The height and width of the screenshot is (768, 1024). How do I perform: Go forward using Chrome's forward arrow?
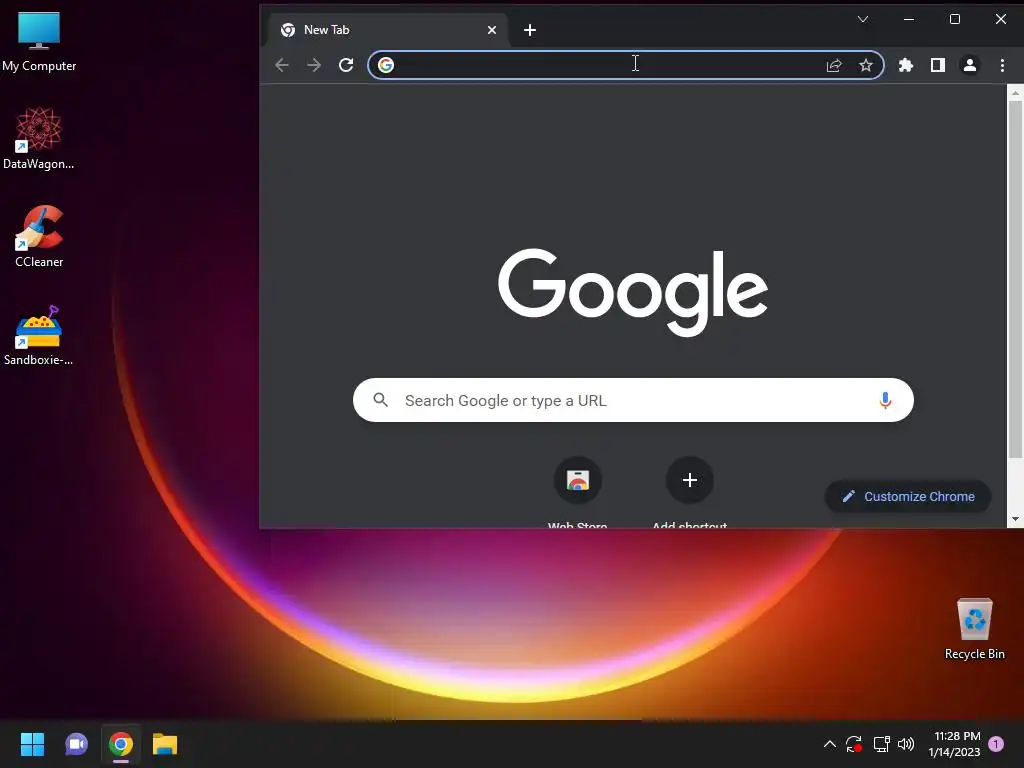coord(314,65)
